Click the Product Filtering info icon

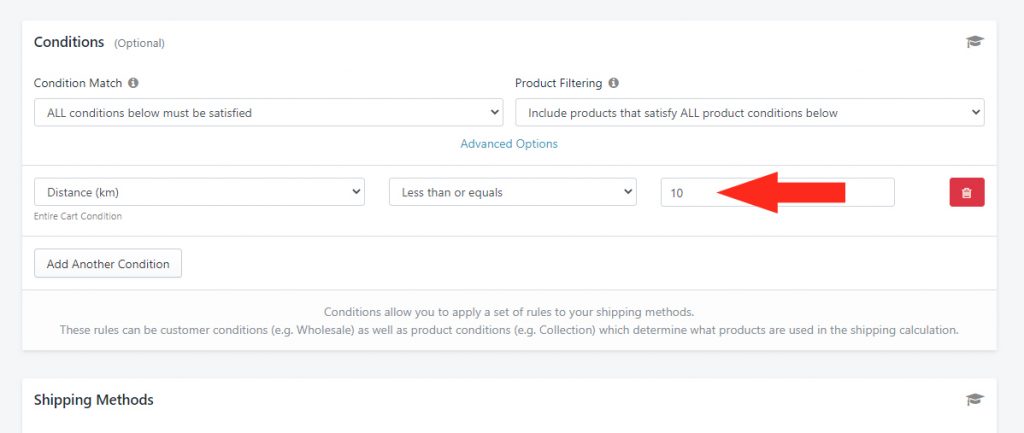click(x=613, y=83)
